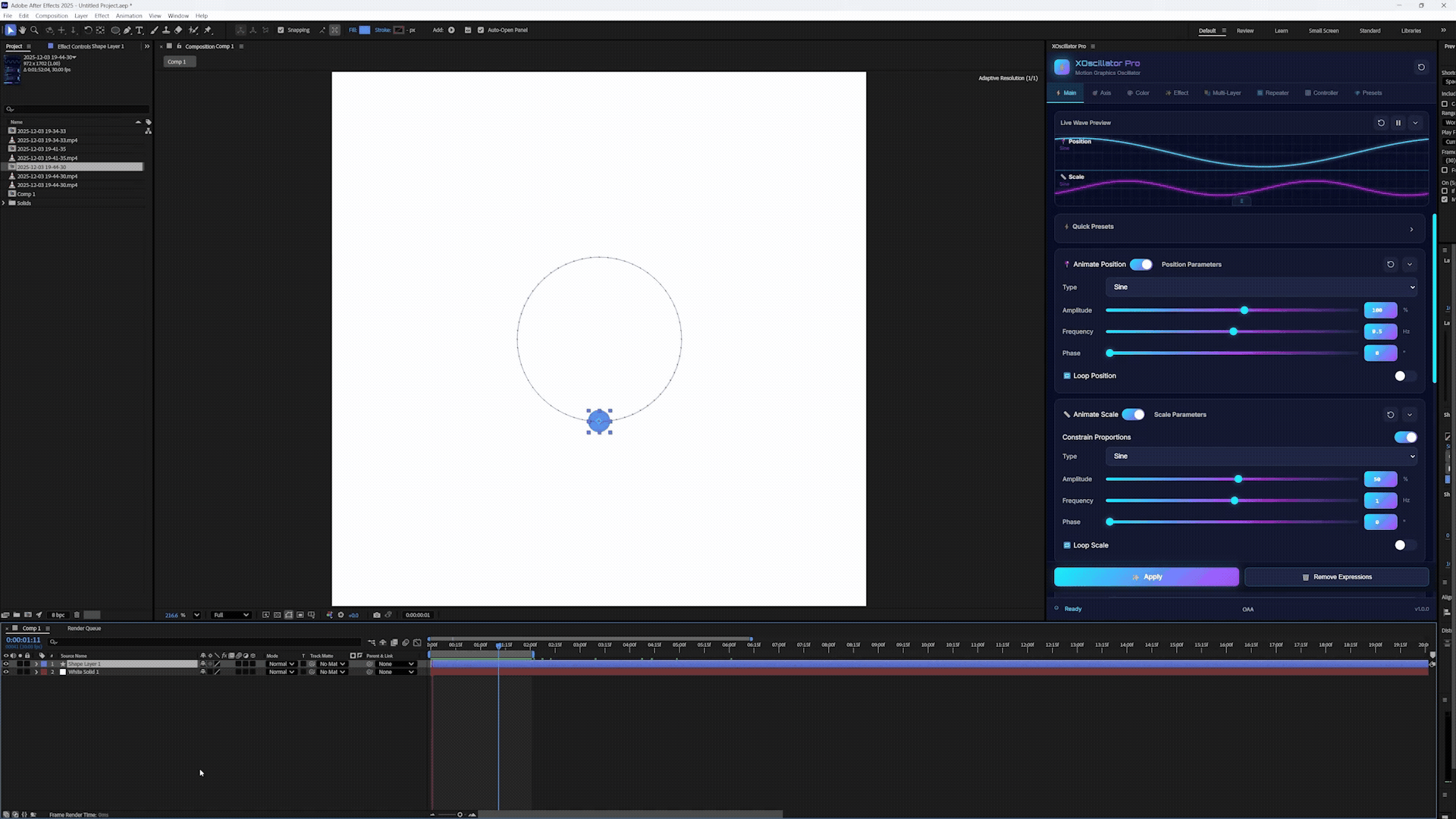Select the Pen tool
Viewport: 1456px width, 819px height.
coord(127,30)
